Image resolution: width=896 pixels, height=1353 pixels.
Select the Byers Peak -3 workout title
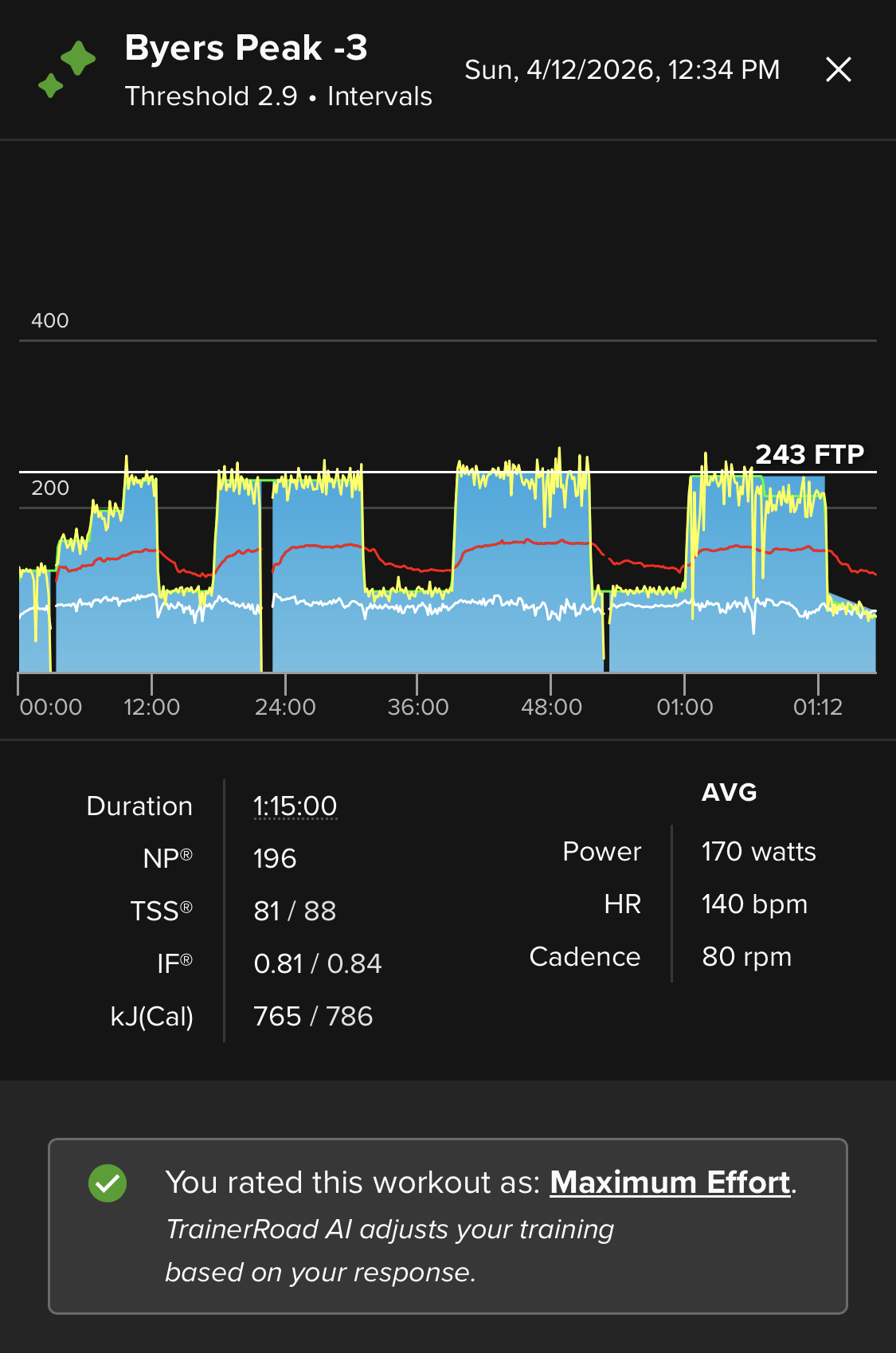(x=246, y=48)
